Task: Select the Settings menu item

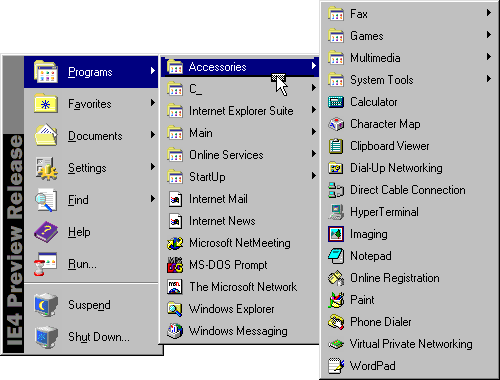Action: pos(91,168)
